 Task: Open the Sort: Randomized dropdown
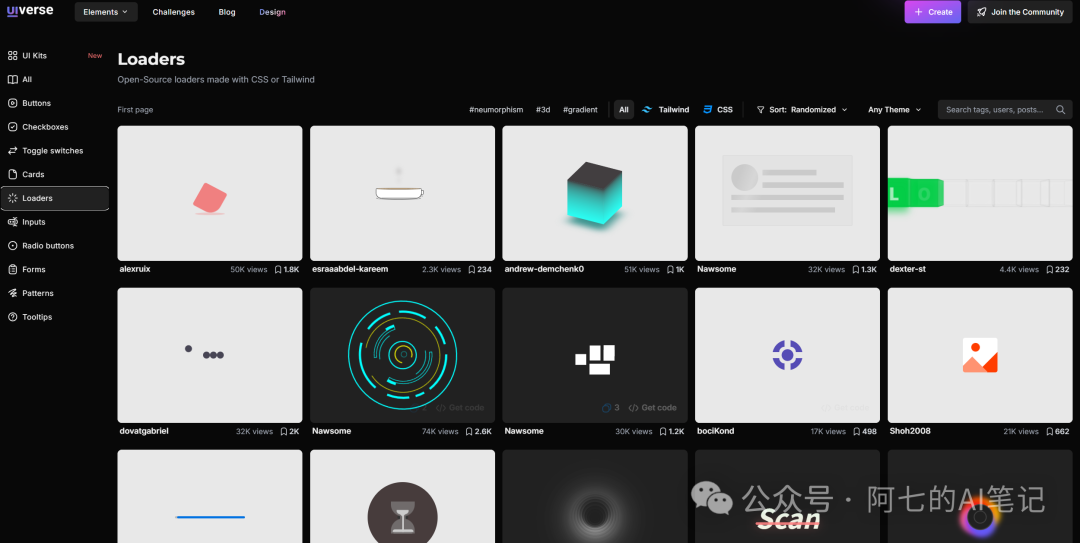coord(802,110)
